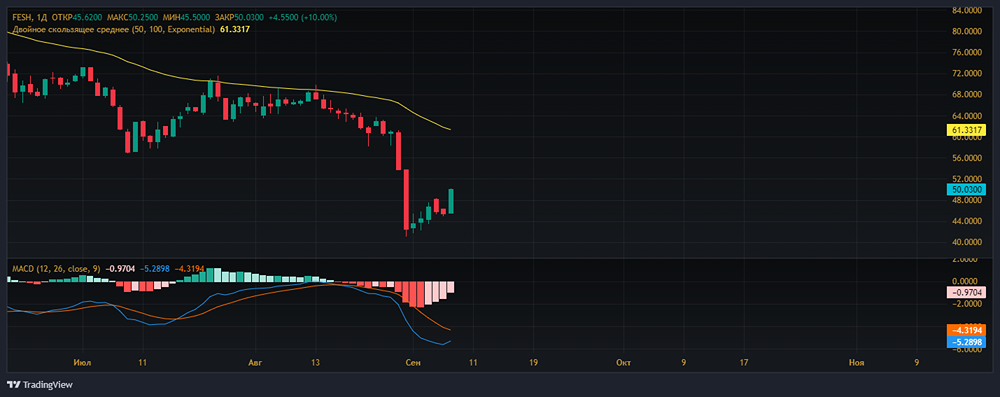
Task: Click the 76.0000 price scale label
Action: click(x=967, y=52)
